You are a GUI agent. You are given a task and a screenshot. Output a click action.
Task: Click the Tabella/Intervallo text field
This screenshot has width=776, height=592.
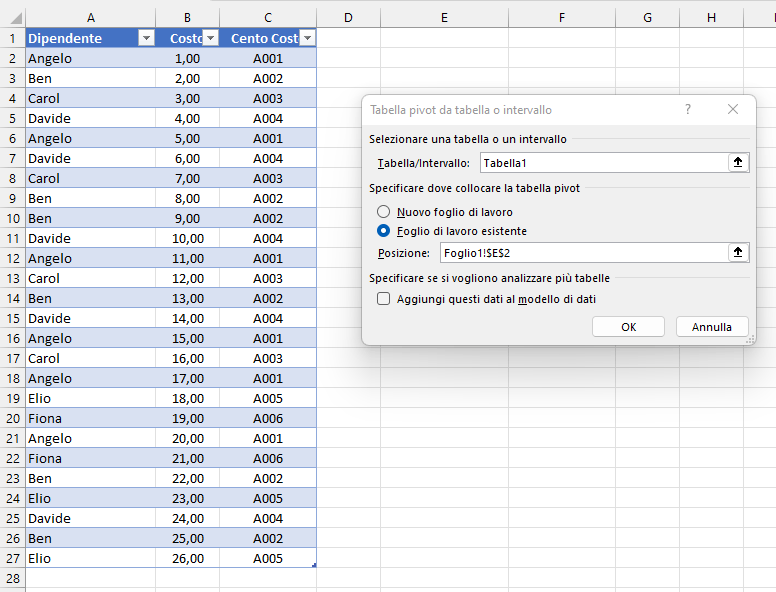(604, 163)
